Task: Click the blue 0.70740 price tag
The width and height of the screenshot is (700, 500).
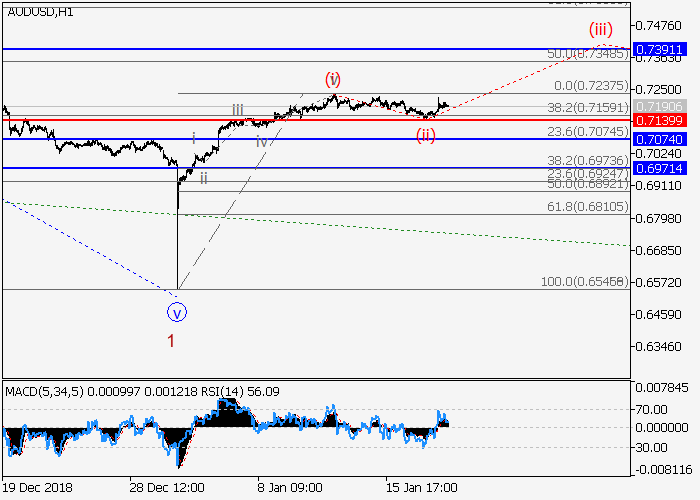Action: click(662, 139)
